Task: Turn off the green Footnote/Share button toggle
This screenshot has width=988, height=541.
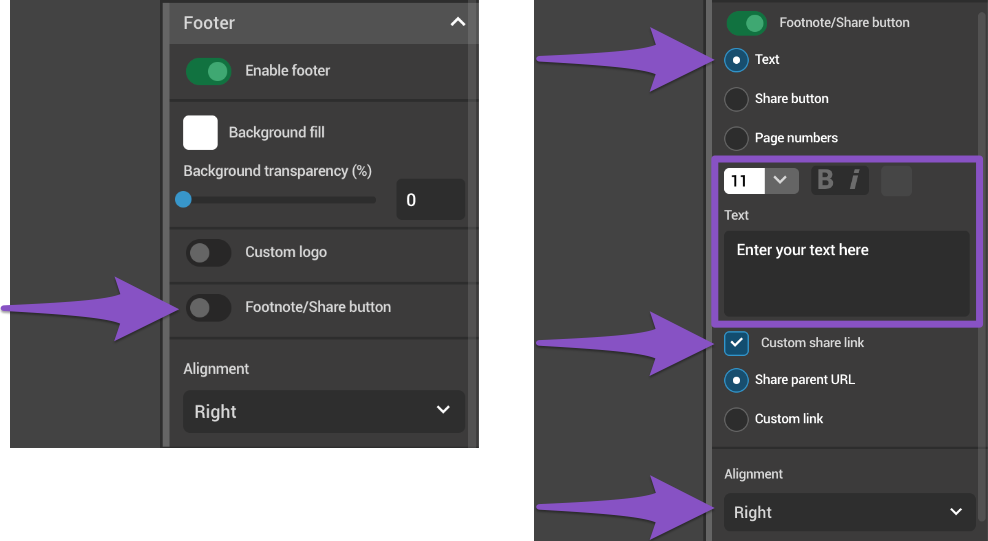Action: pyautogui.click(x=746, y=23)
